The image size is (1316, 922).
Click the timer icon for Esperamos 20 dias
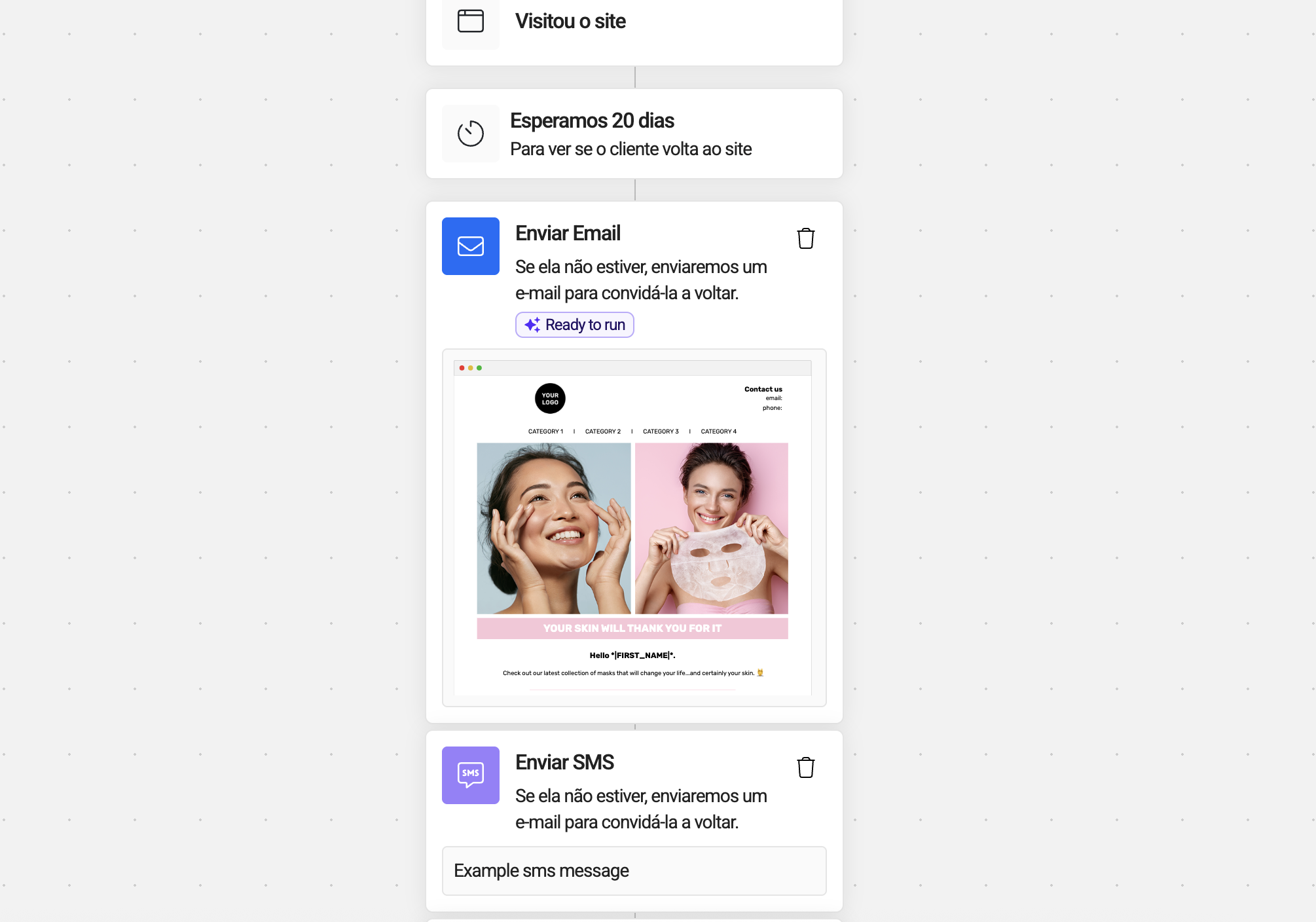tap(470, 134)
